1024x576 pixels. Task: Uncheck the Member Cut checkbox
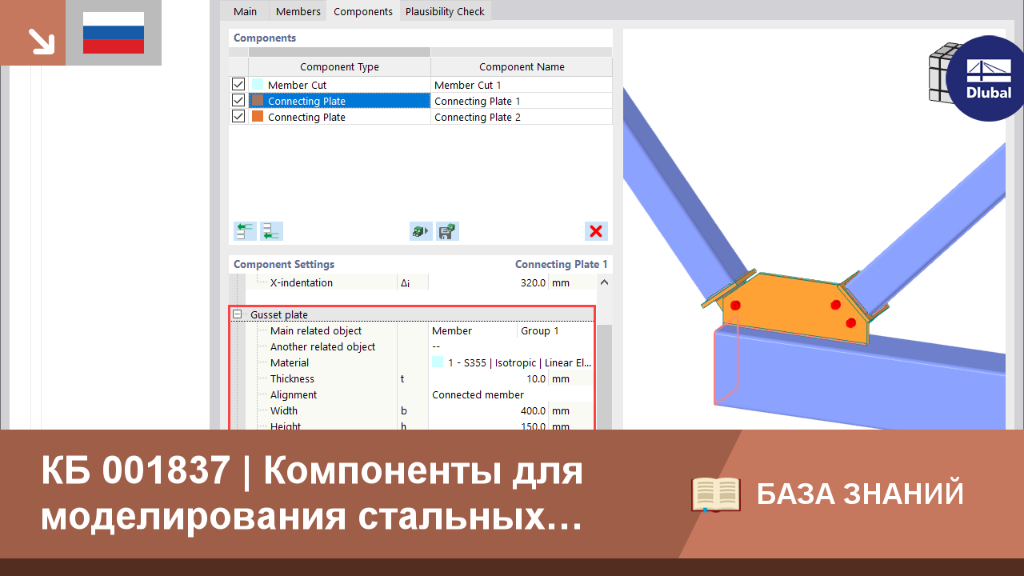pyautogui.click(x=238, y=84)
